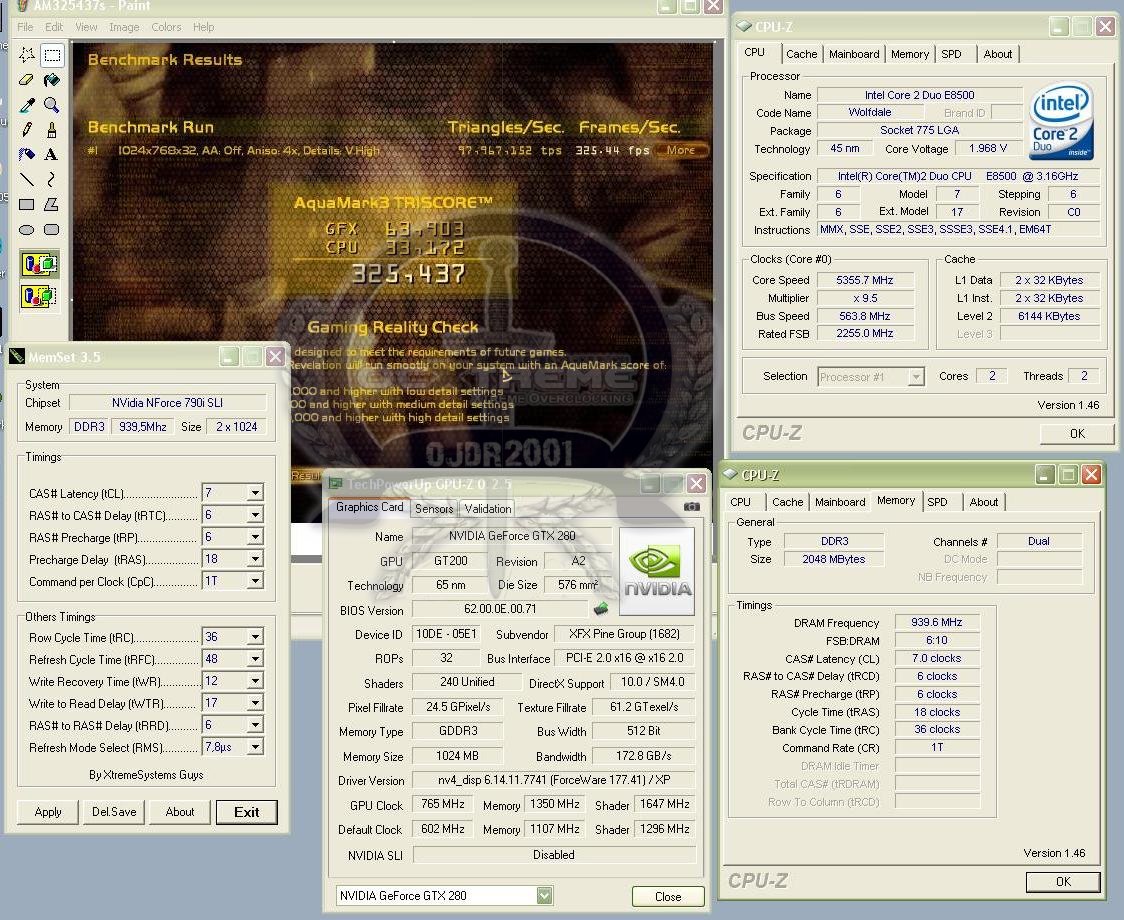Click Apply button in MemSet
Viewport: 1124px width, 920px height.
(x=48, y=812)
